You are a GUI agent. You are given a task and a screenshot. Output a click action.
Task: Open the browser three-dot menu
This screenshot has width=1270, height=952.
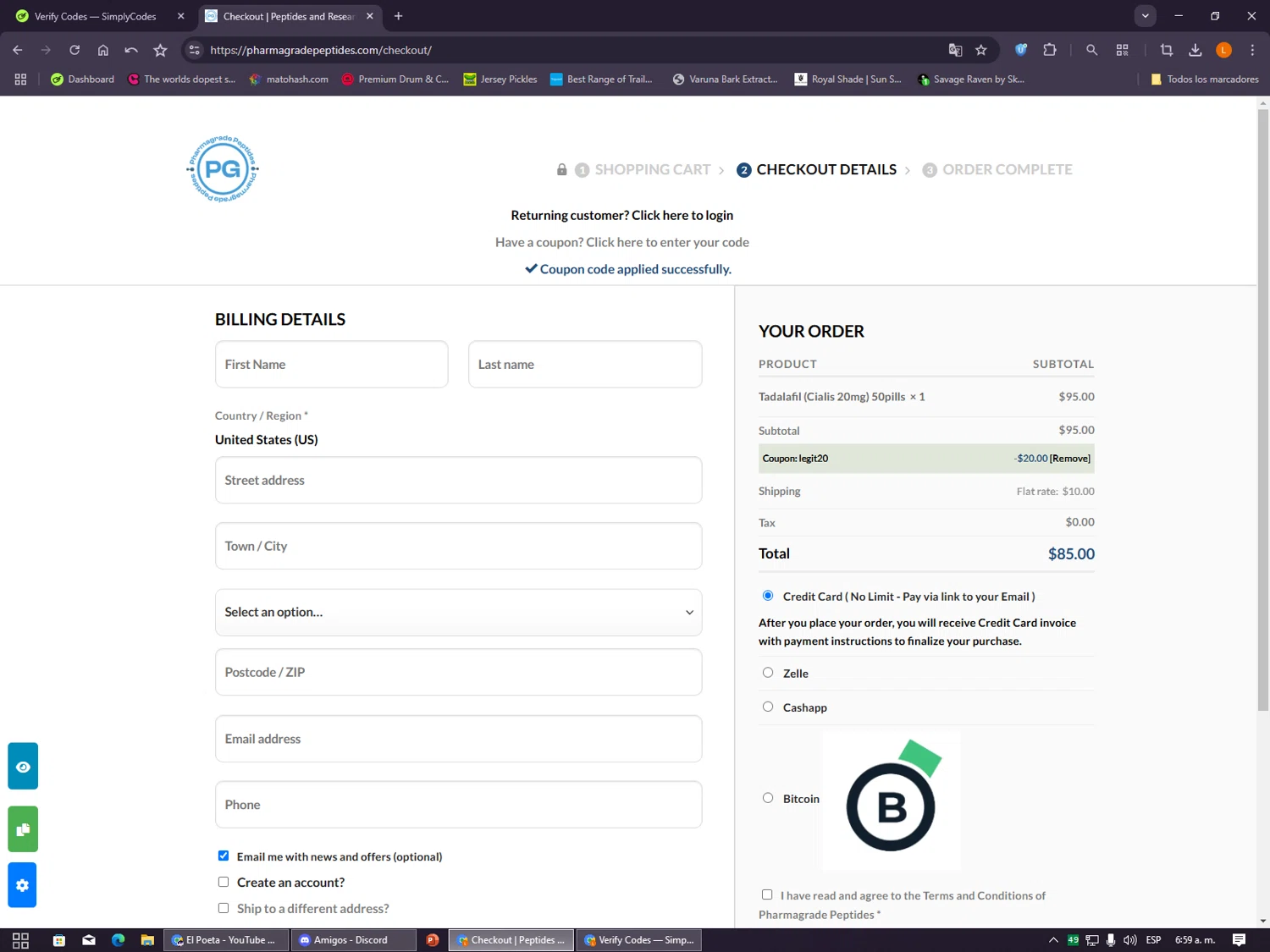1252,50
